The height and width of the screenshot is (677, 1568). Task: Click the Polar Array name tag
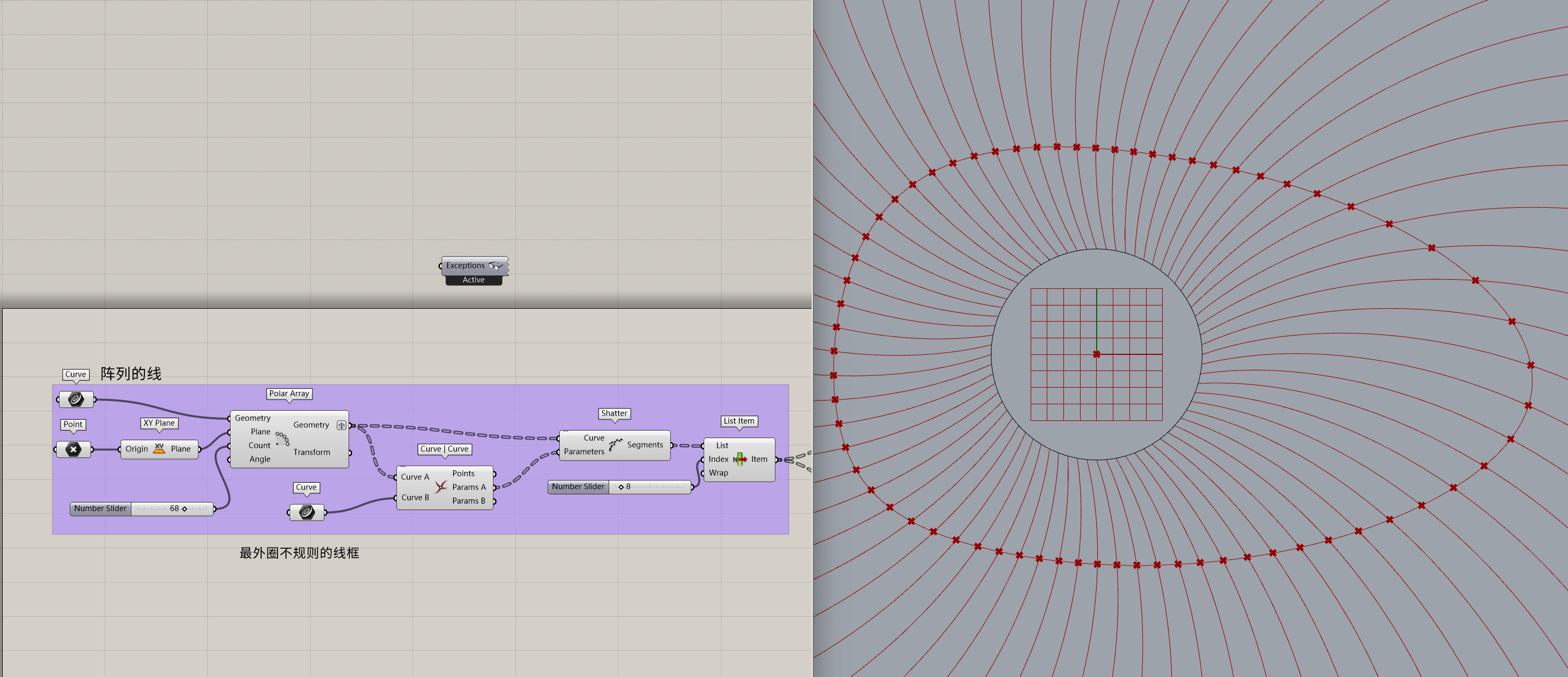click(289, 394)
